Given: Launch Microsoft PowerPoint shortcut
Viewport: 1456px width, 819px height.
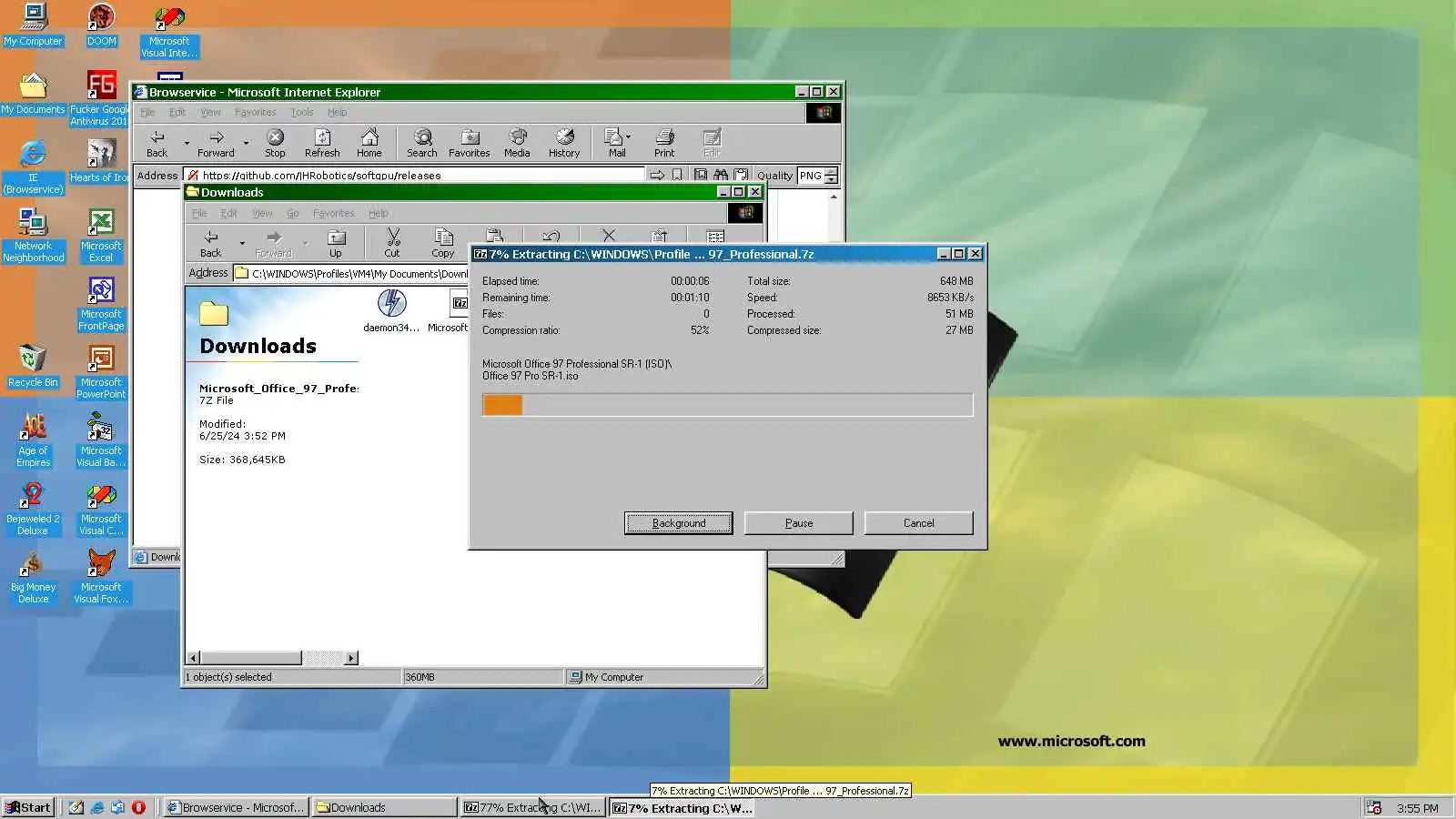Looking at the screenshot, I should (x=101, y=372).
